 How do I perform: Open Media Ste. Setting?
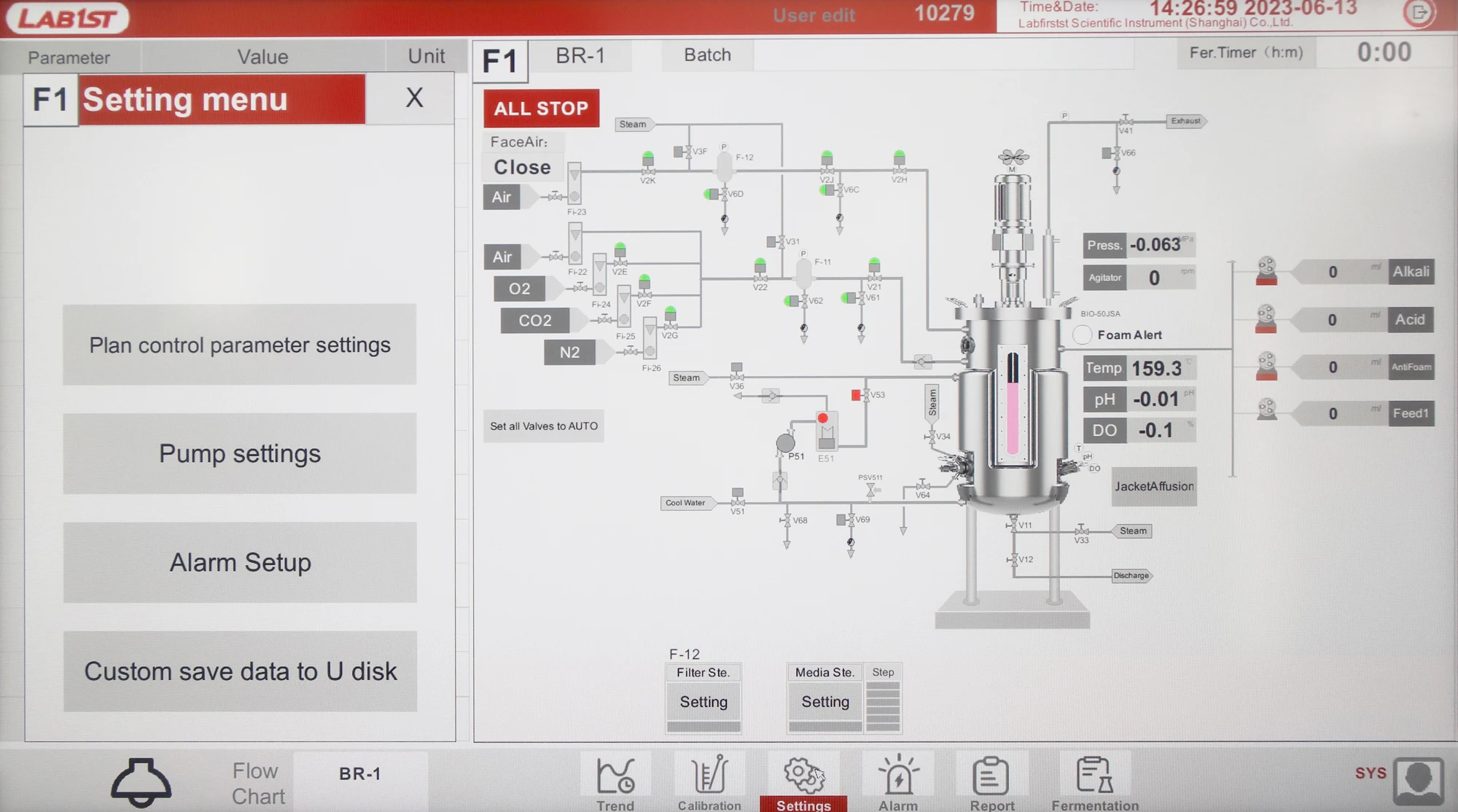click(x=825, y=702)
